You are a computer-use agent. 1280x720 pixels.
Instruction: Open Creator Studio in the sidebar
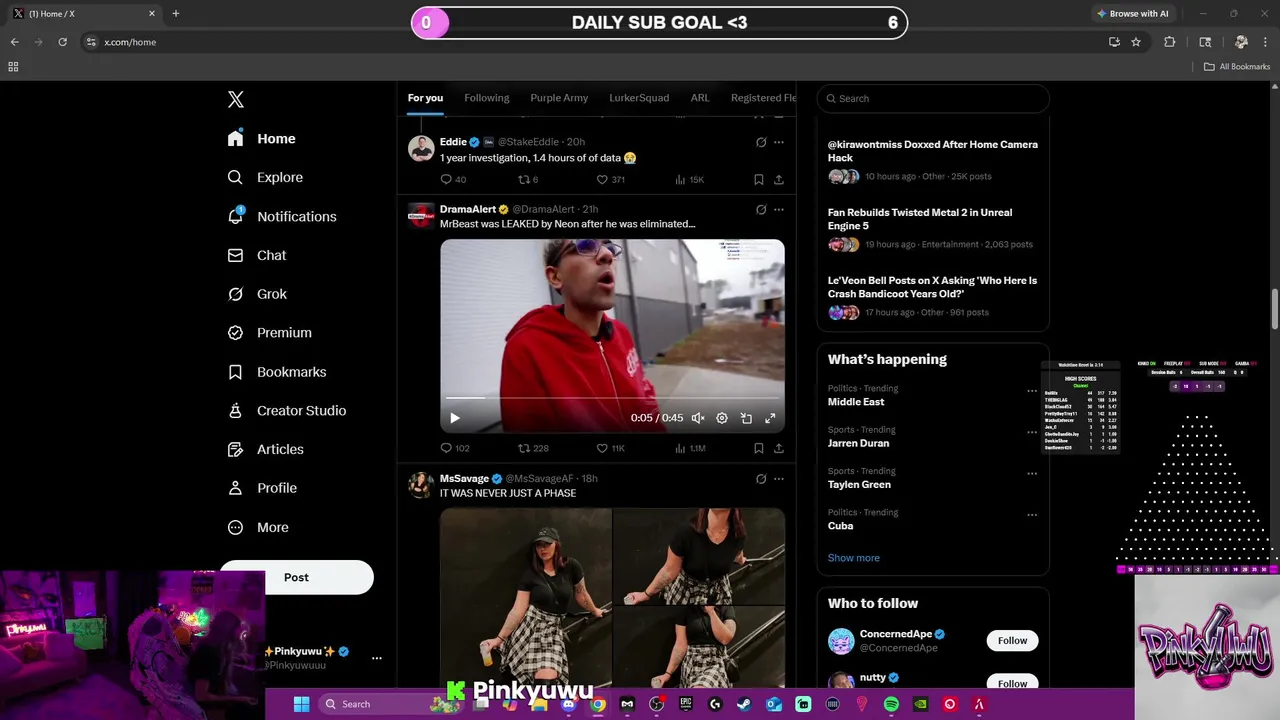[x=286, y=411]
